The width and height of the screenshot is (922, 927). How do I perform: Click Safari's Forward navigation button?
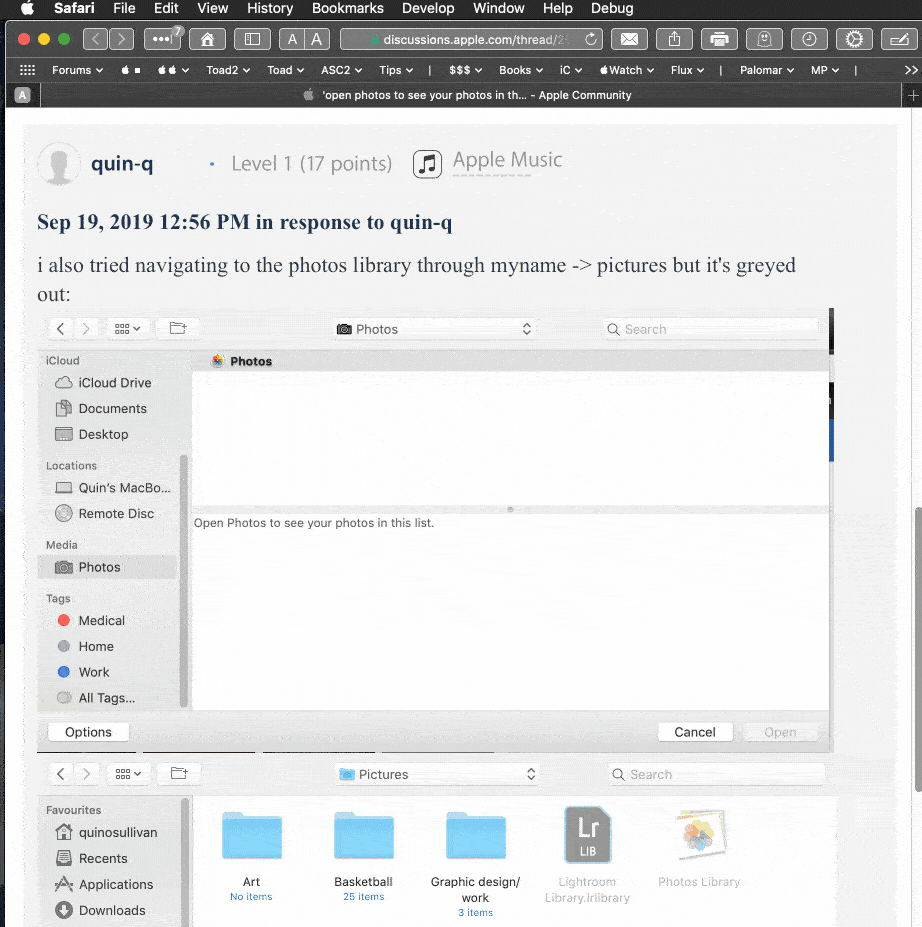[x=121, y=40]
